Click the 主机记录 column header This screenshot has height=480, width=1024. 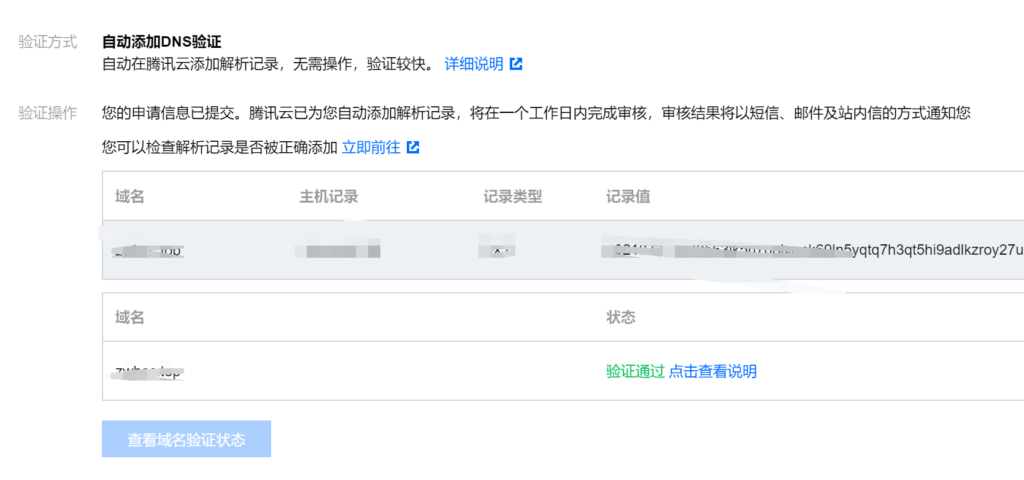tap(328, 196)
